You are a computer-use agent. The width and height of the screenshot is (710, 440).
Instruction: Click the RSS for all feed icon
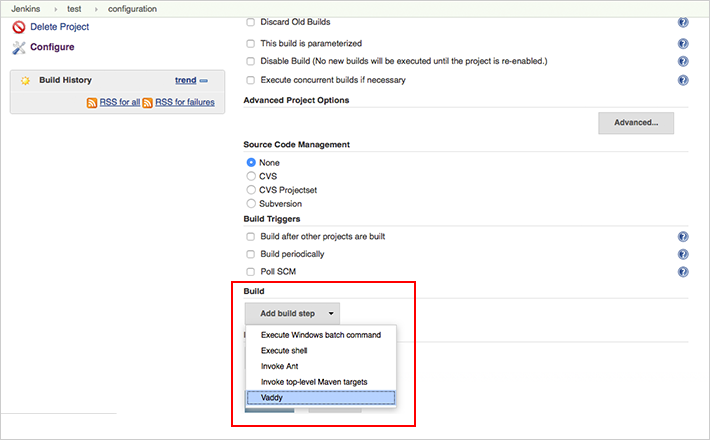coord(92,103)
